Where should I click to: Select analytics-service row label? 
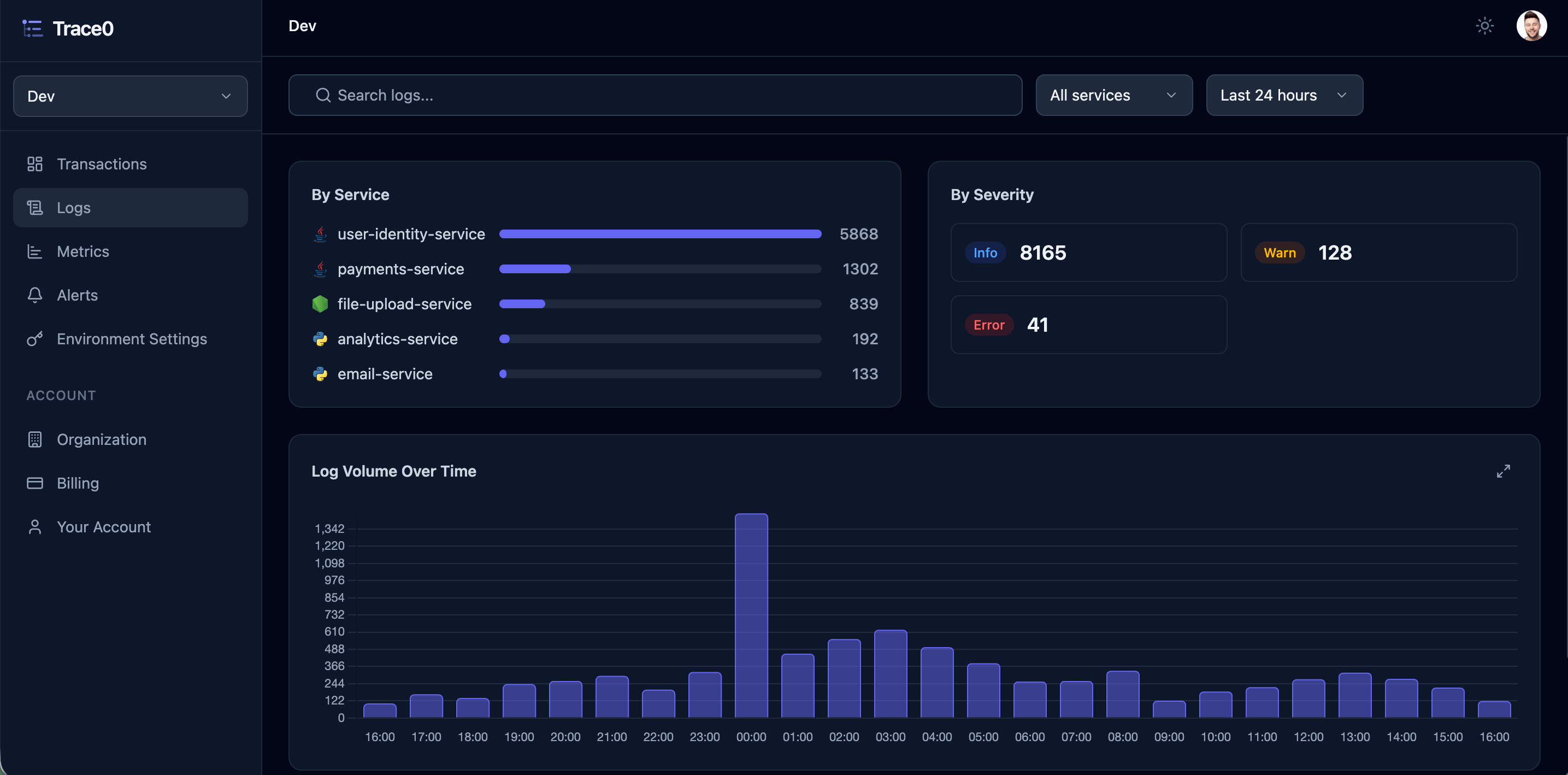(x=398, y=339)
